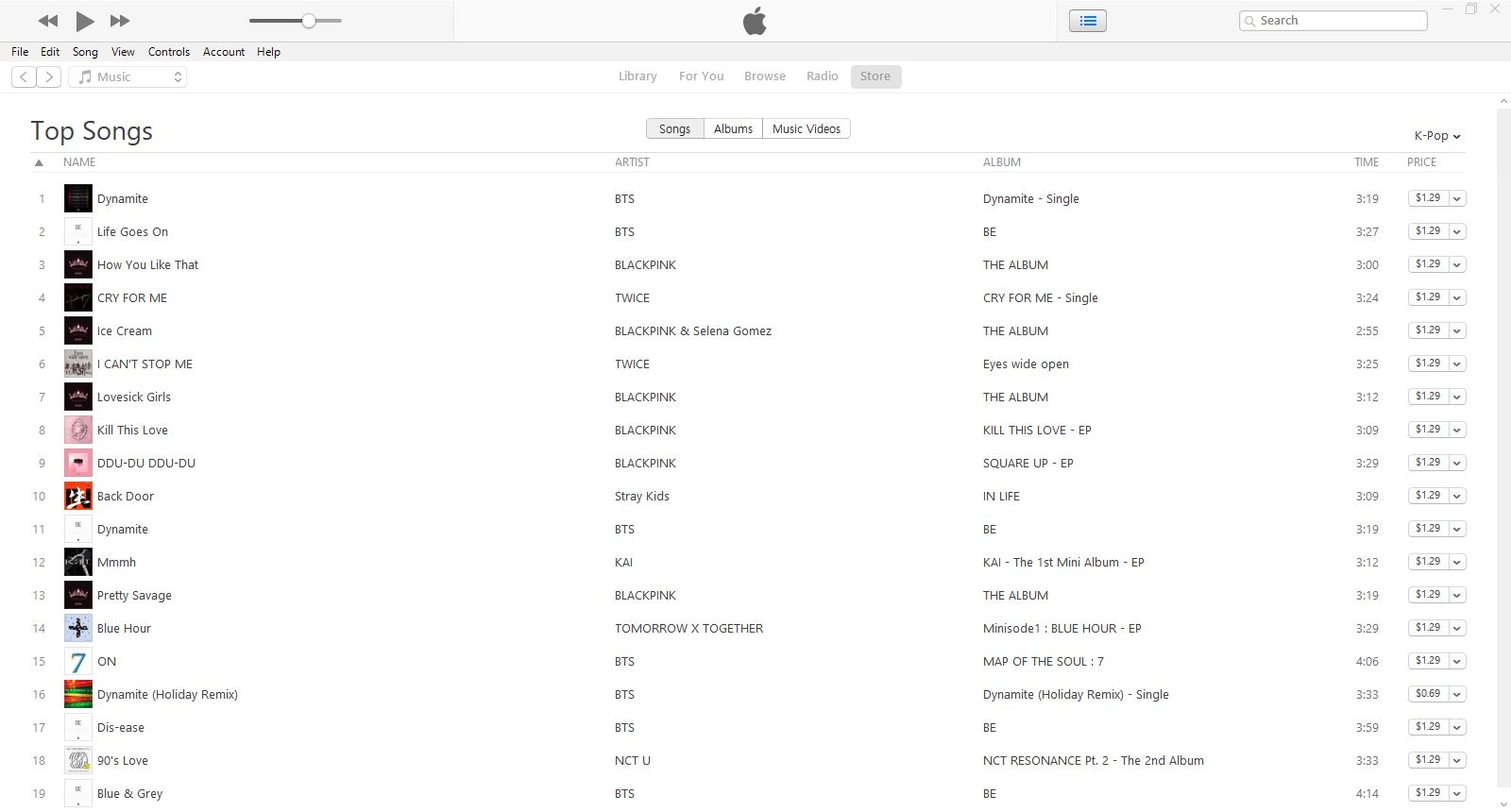The height and width of the screenshot is (812, 1511).
Task: Go back with the left arrow button
Action: [24, 77]
